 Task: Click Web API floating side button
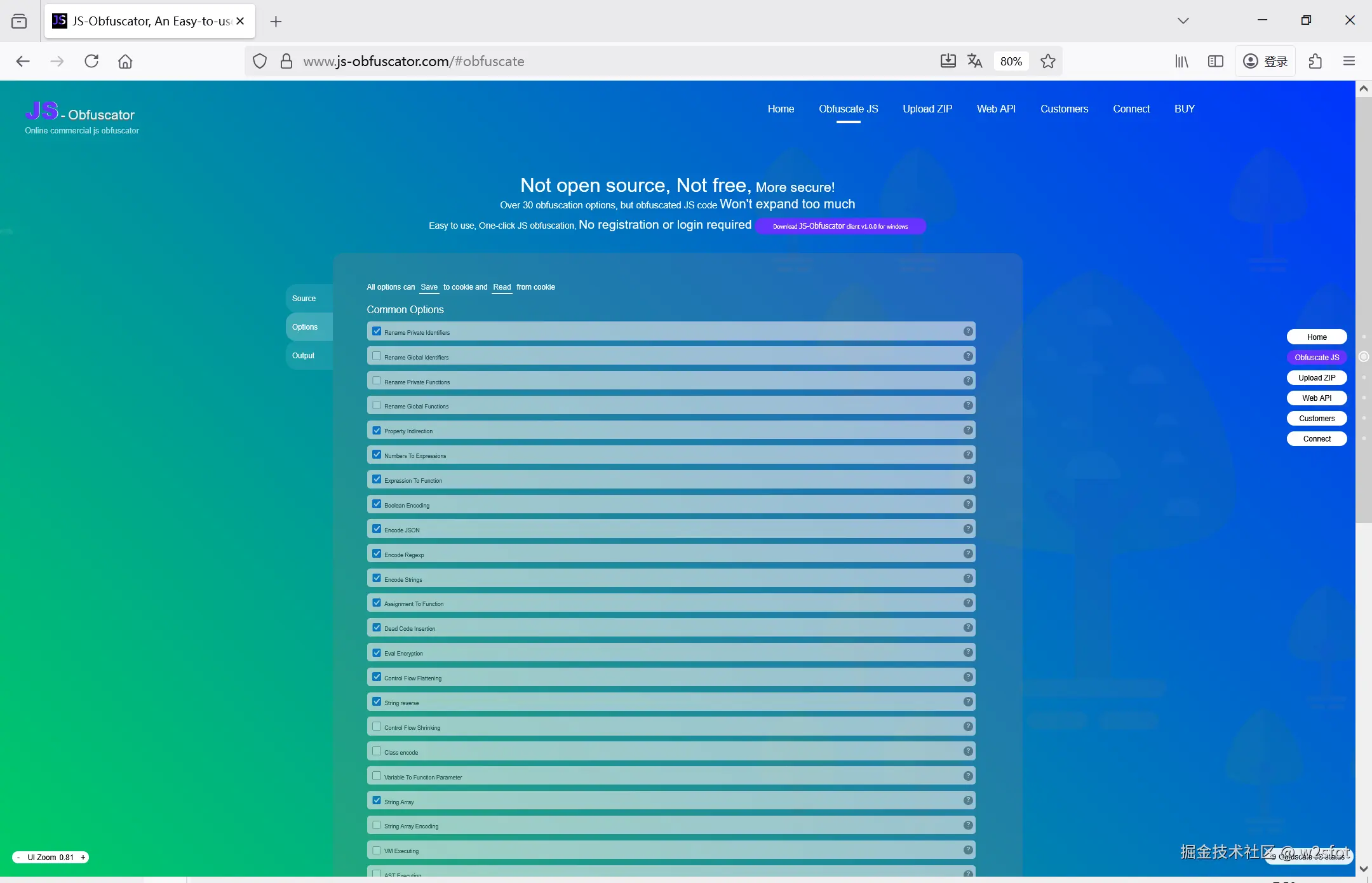pyautogui.click(x=1316, y=398)
